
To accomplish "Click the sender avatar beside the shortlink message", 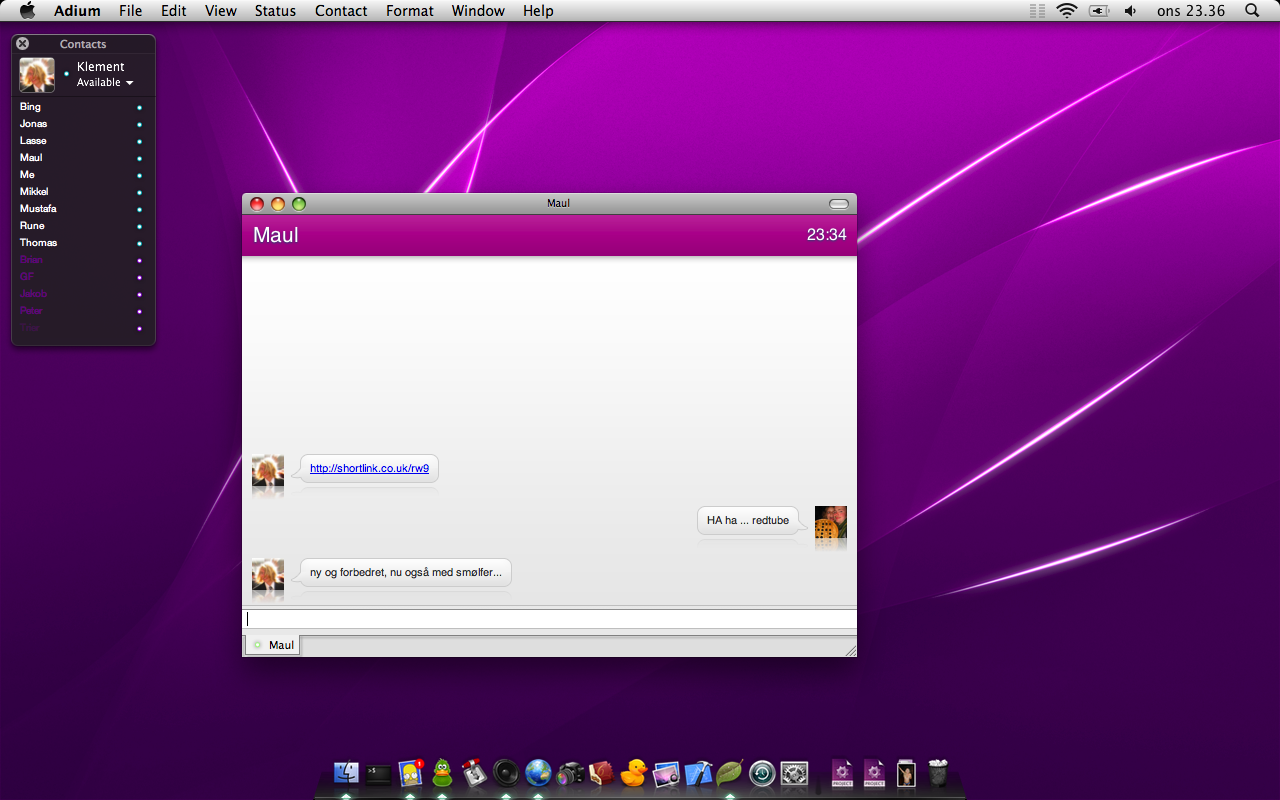I will [x=268, y=470].
